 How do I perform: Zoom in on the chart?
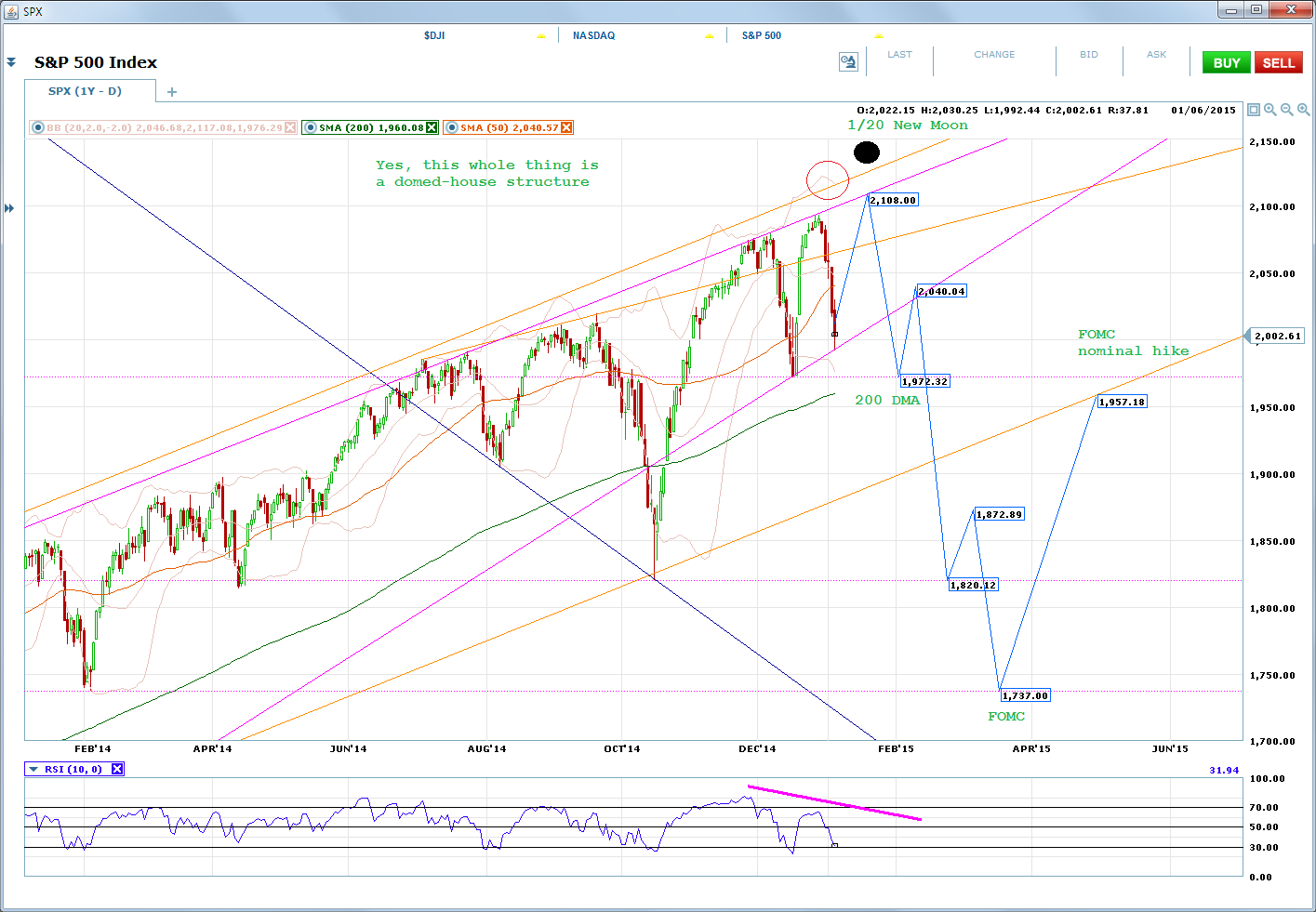[x=1304, y=110]
